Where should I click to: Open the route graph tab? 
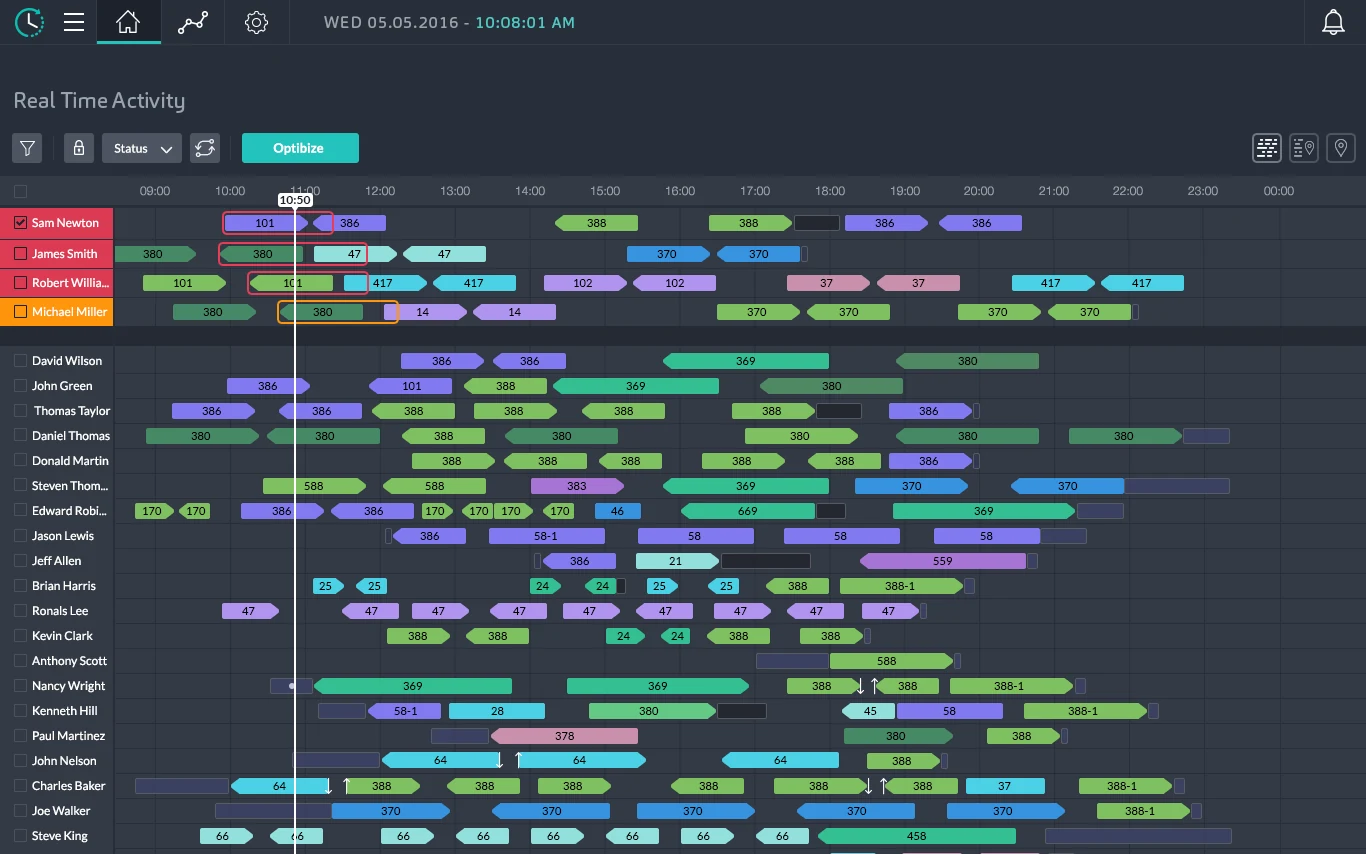click(x=192, y=22)
